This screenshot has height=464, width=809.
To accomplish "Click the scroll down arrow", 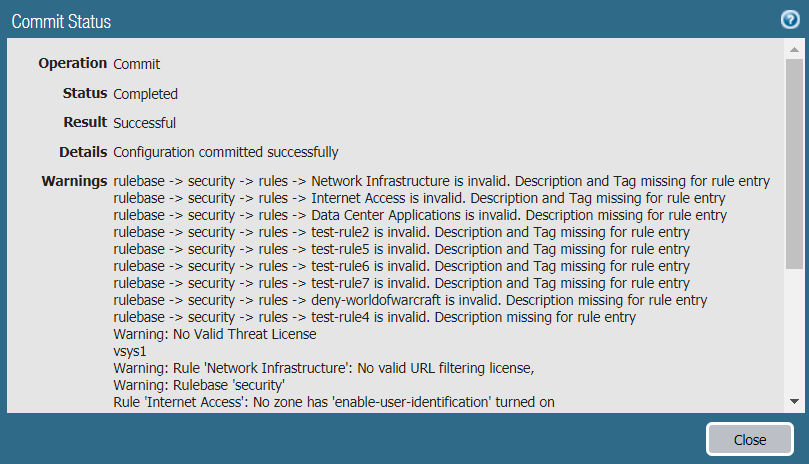I will [x=793, y=401].
